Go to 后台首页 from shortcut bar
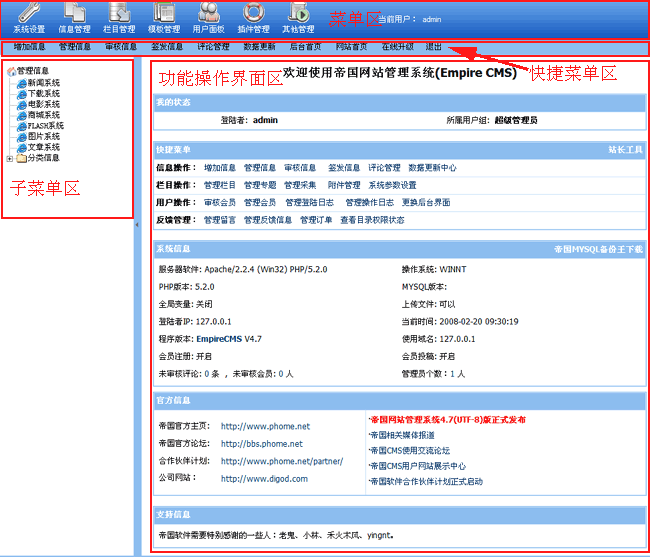The height and width of the screenshot is (558, 650). [x=306, y=47]
